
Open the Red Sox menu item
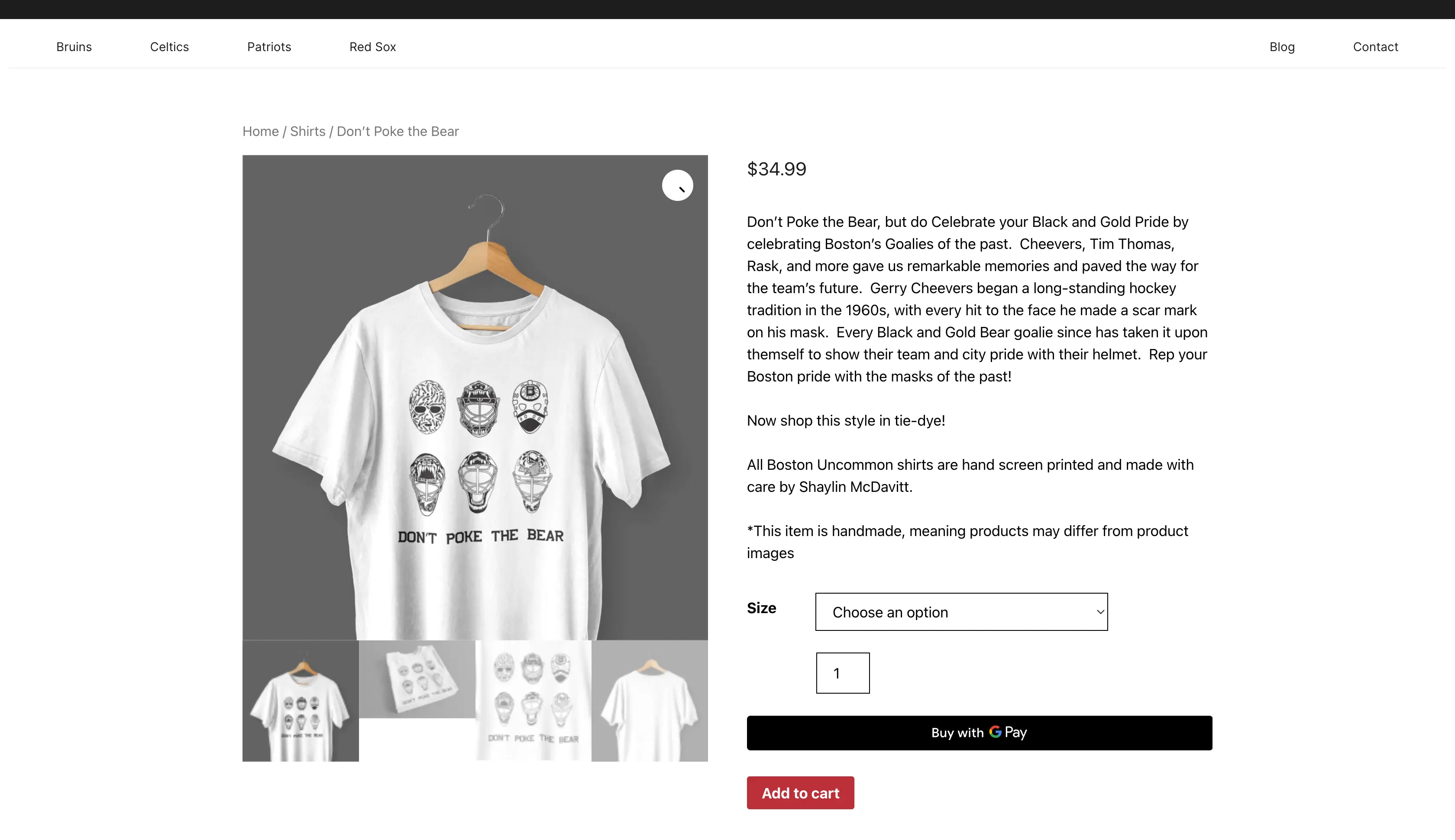373,47
